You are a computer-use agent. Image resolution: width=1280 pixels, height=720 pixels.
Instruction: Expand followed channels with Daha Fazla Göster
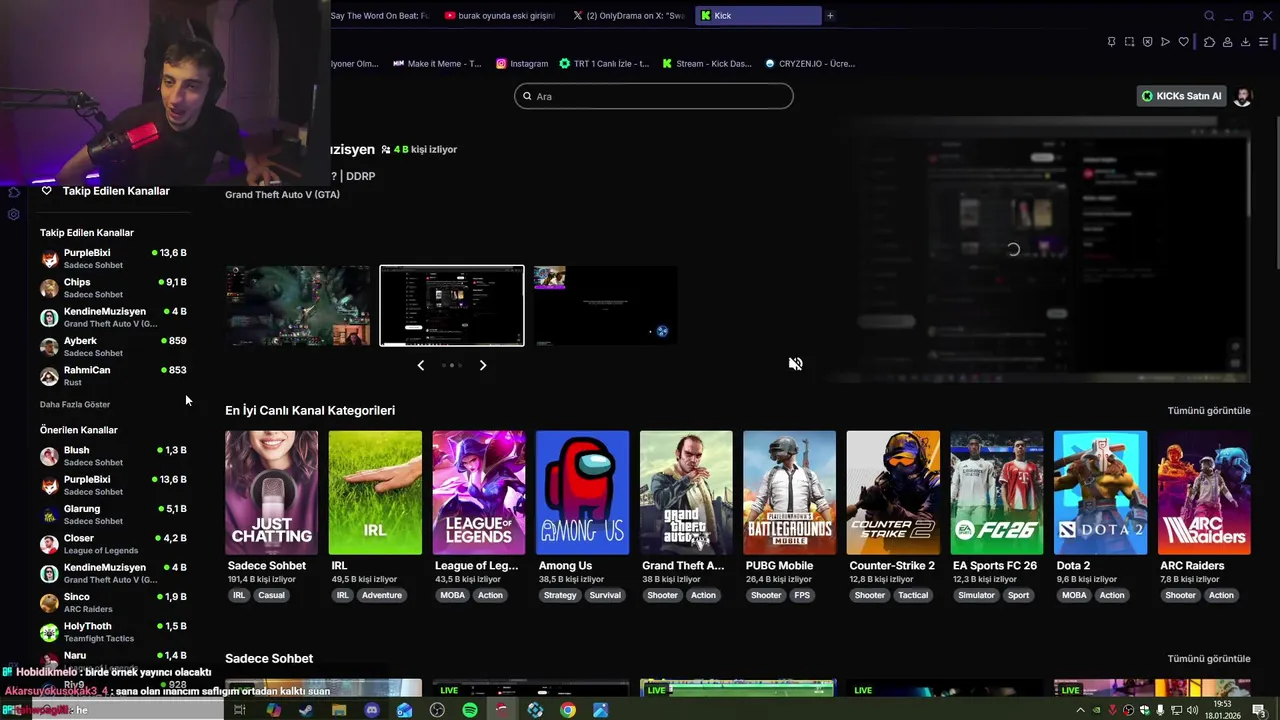tap(75, 405)
